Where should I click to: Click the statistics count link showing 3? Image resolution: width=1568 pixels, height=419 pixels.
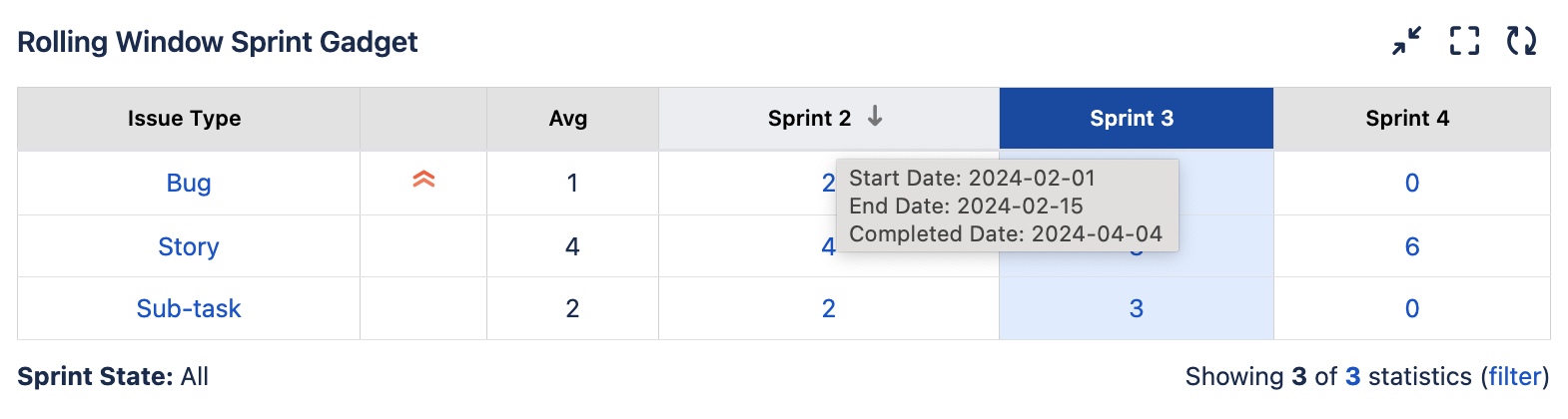click(x=1353, y=376)
